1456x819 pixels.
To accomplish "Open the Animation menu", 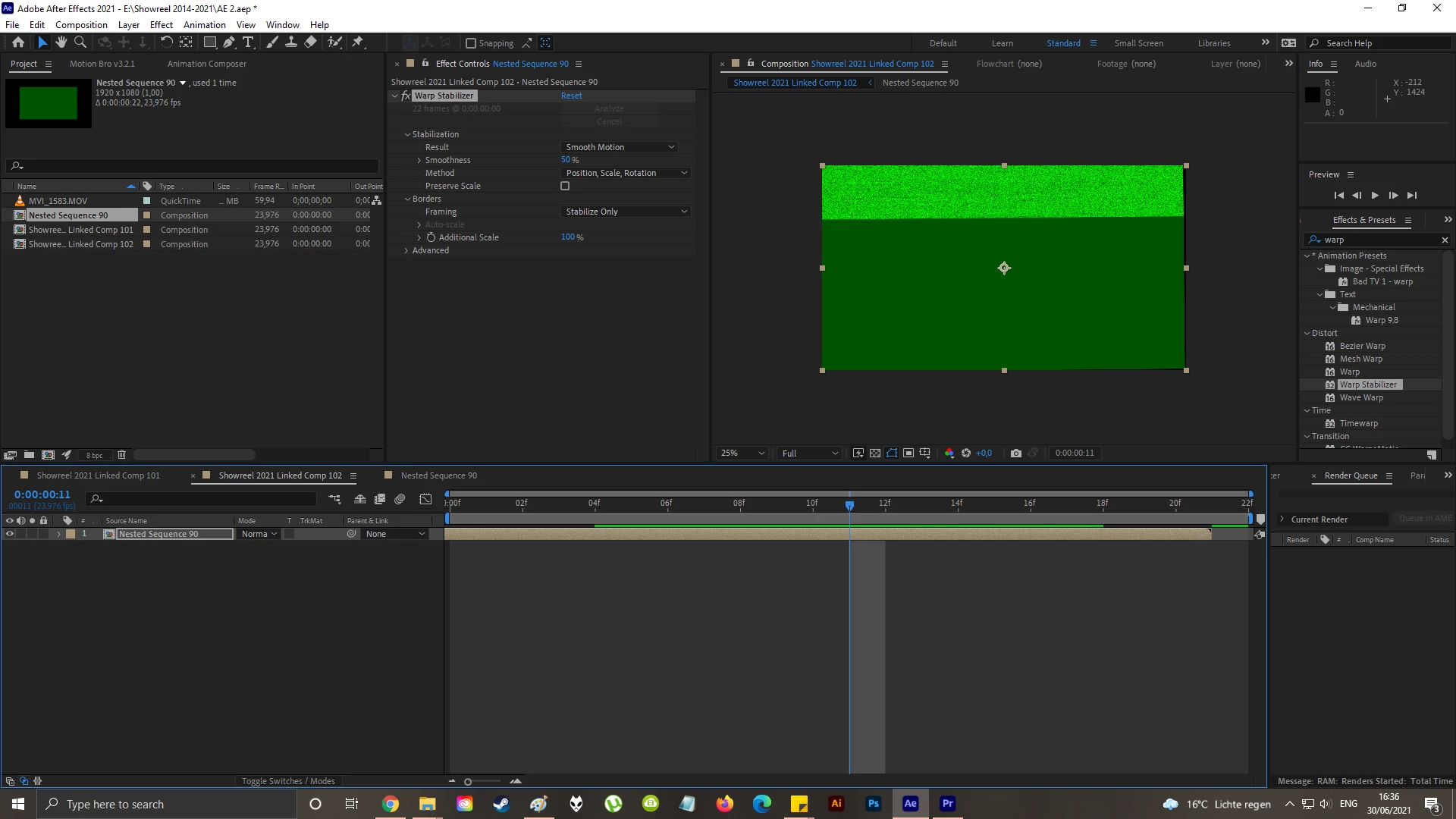I will 204,25.
